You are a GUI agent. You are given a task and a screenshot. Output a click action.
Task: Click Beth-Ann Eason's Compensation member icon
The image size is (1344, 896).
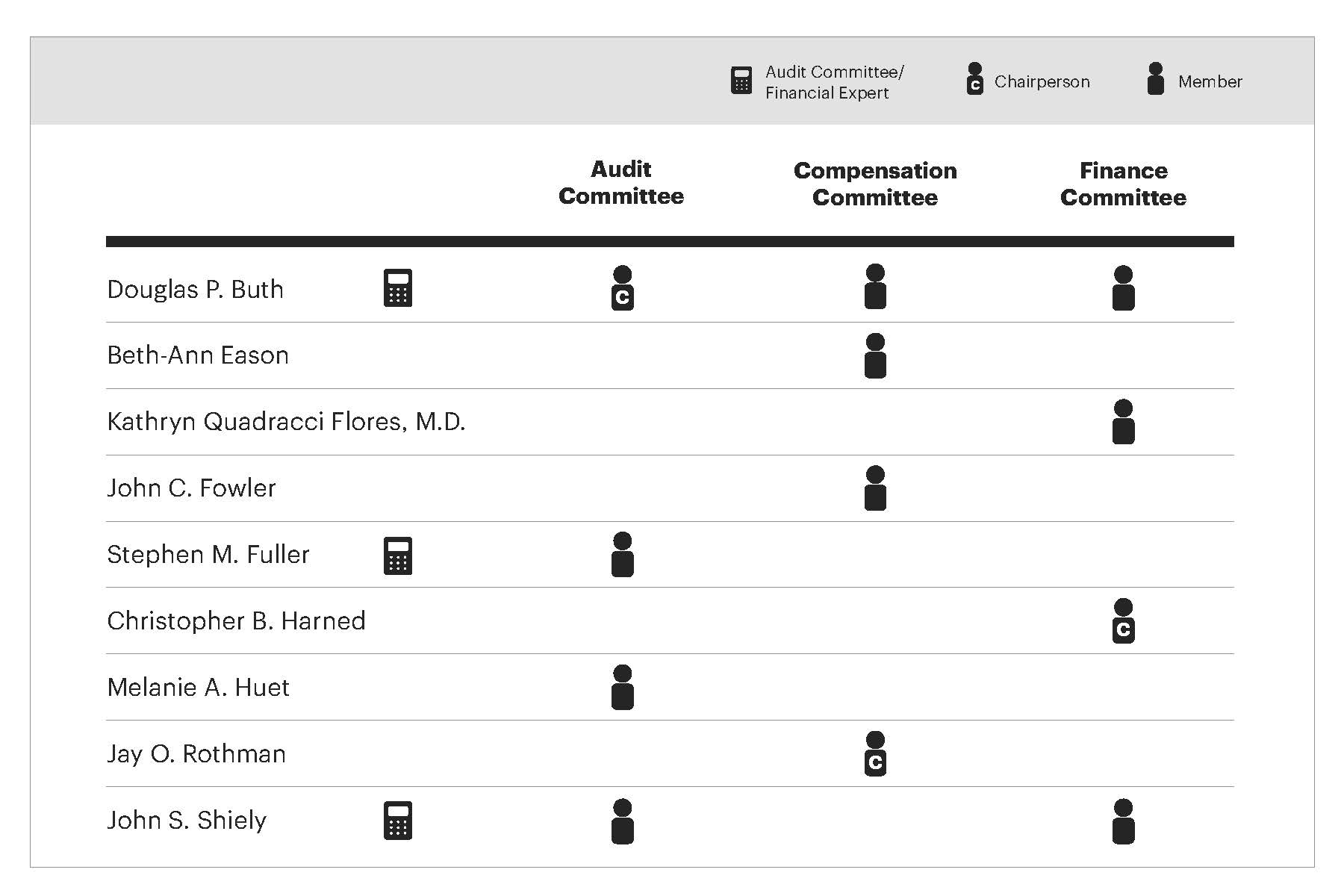875,356
